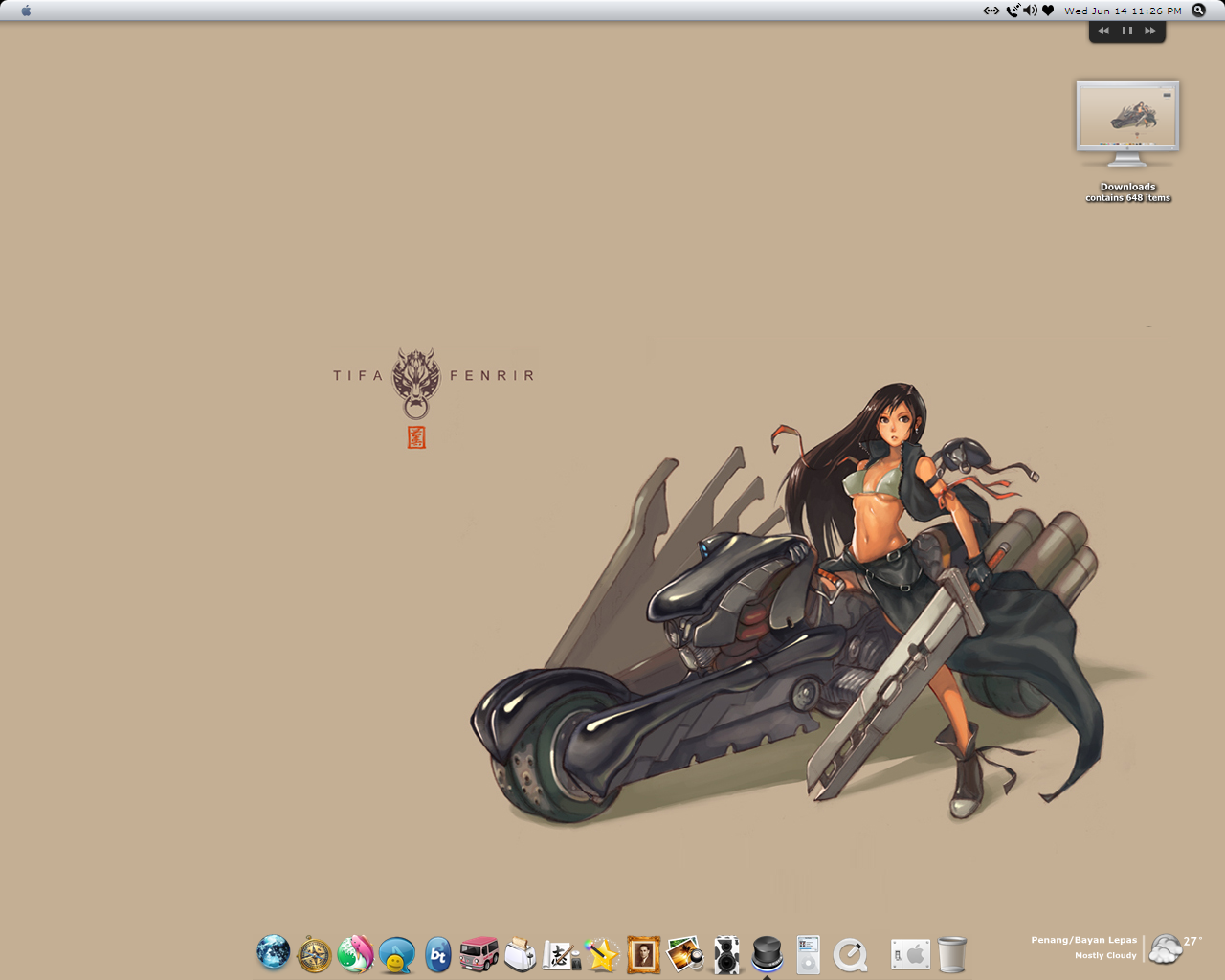Open the smiley chat bubble app
This screenshot has width=1225, height=980.
396,954
